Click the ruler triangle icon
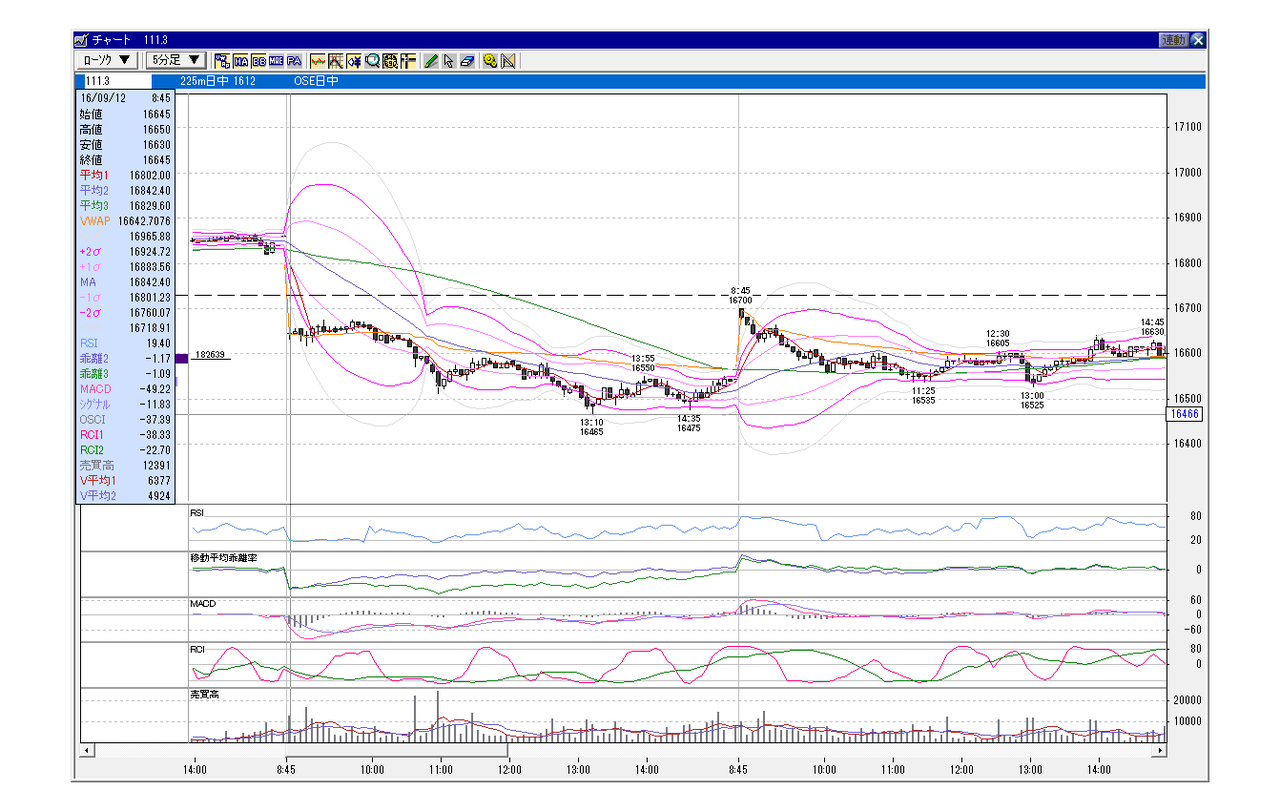Image resolution: width=1280 pixels, height=811 pixels. pyautogui.click(x=508, y=61)
